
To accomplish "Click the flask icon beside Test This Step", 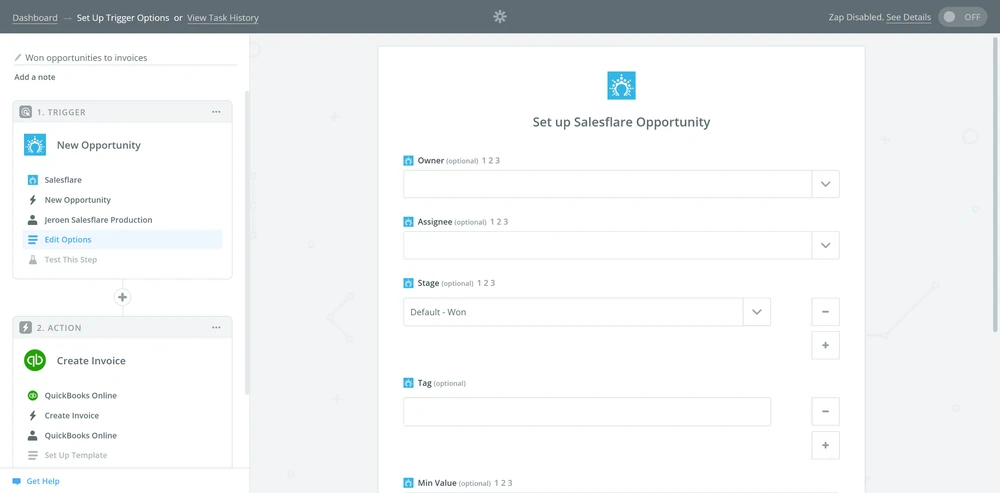I will click(x=33, y=260).
